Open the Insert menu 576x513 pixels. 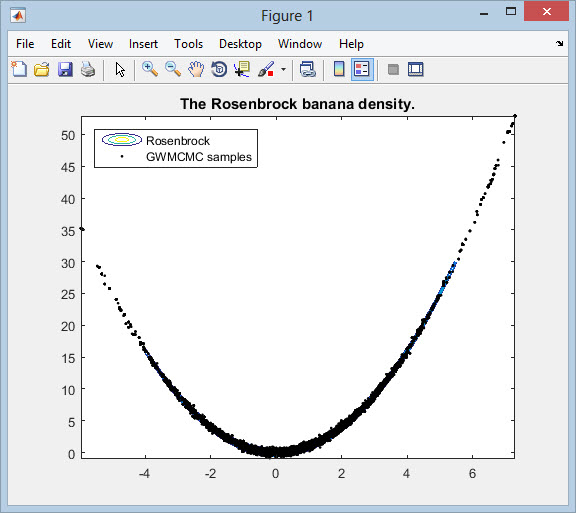[143, 44]
